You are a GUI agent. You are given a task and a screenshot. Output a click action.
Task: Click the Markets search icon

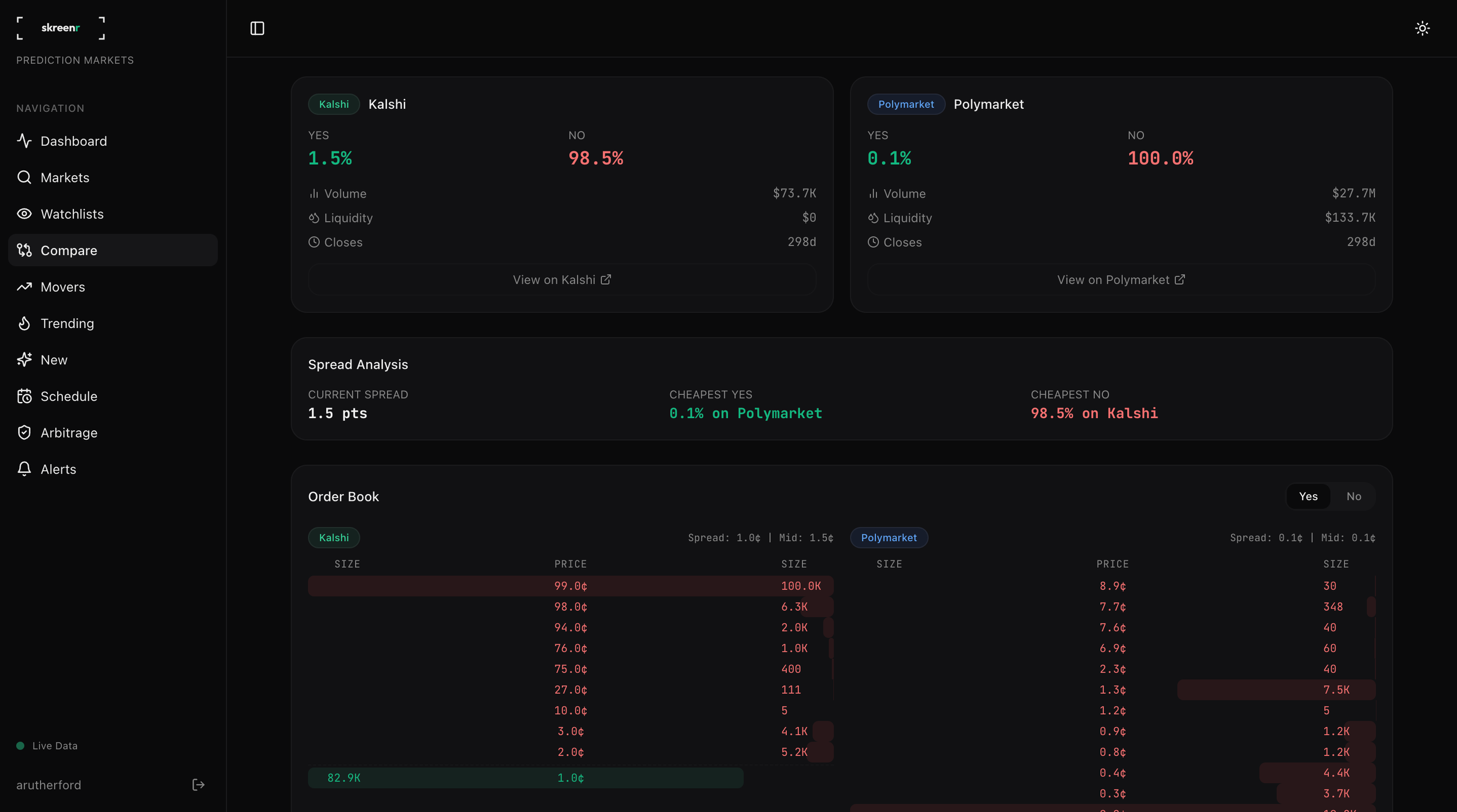coord(24,177)
